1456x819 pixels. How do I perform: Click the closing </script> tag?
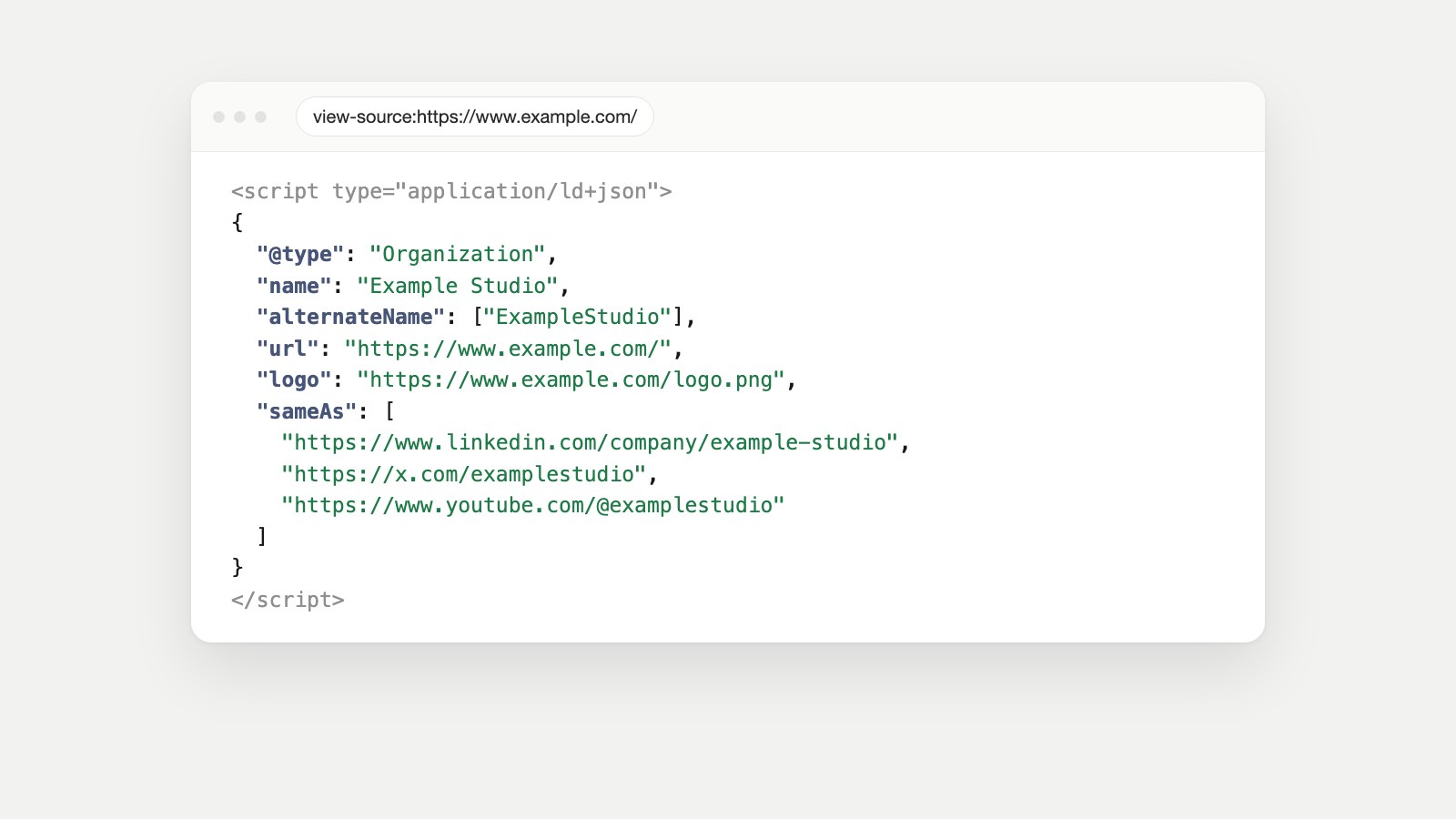[288, 600]
